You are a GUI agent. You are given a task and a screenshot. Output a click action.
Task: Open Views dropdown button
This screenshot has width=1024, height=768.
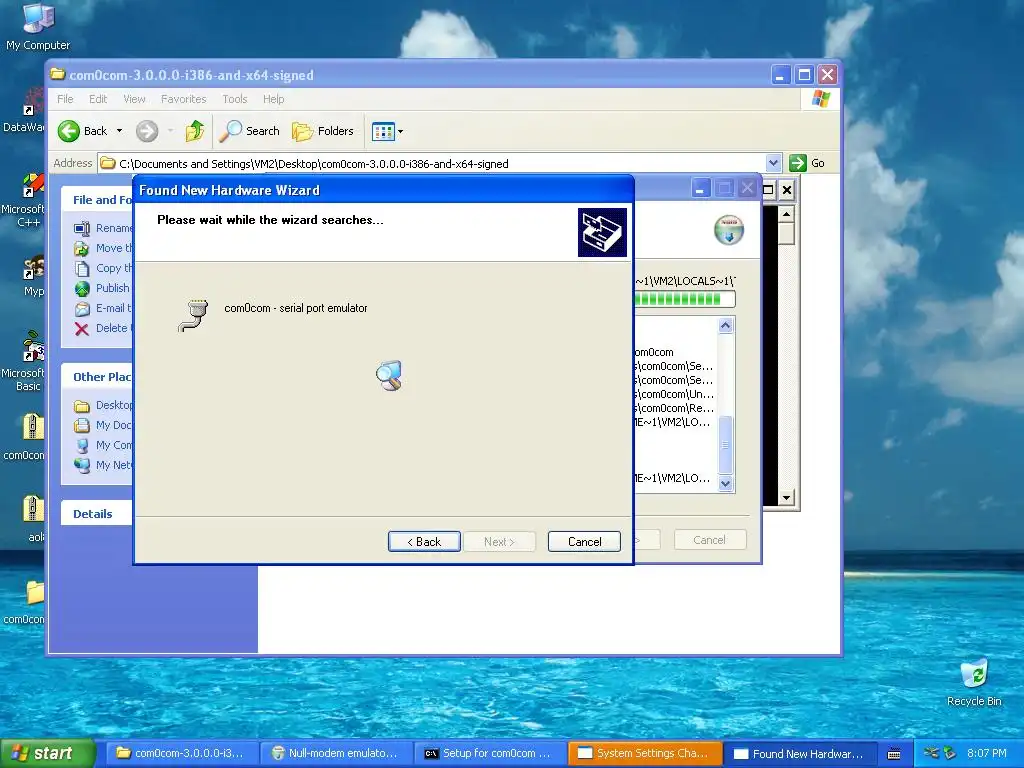point(387,131)
